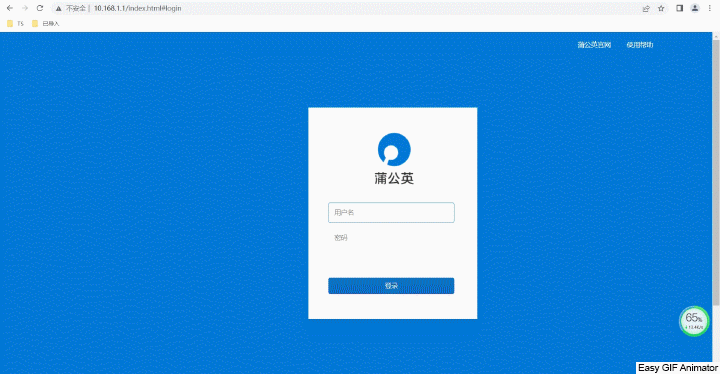Click the URL 10.168.1.1/index.html#login
The image size is (720, 374).
(137, 8)
